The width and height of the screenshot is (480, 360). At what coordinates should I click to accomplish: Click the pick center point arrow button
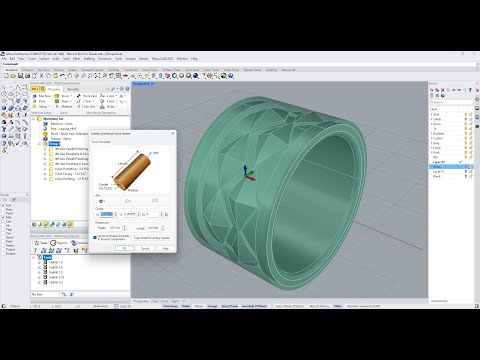(x=166, y=214)
